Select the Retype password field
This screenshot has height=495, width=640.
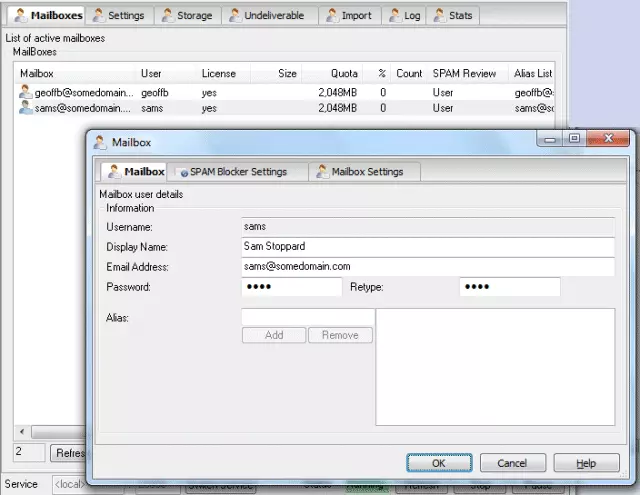(x=509, y=288)
